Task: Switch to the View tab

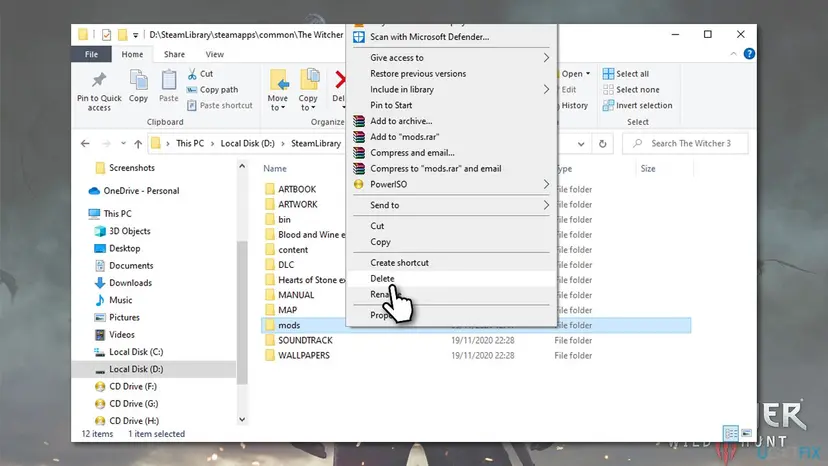Action: (x=214, y=54)
